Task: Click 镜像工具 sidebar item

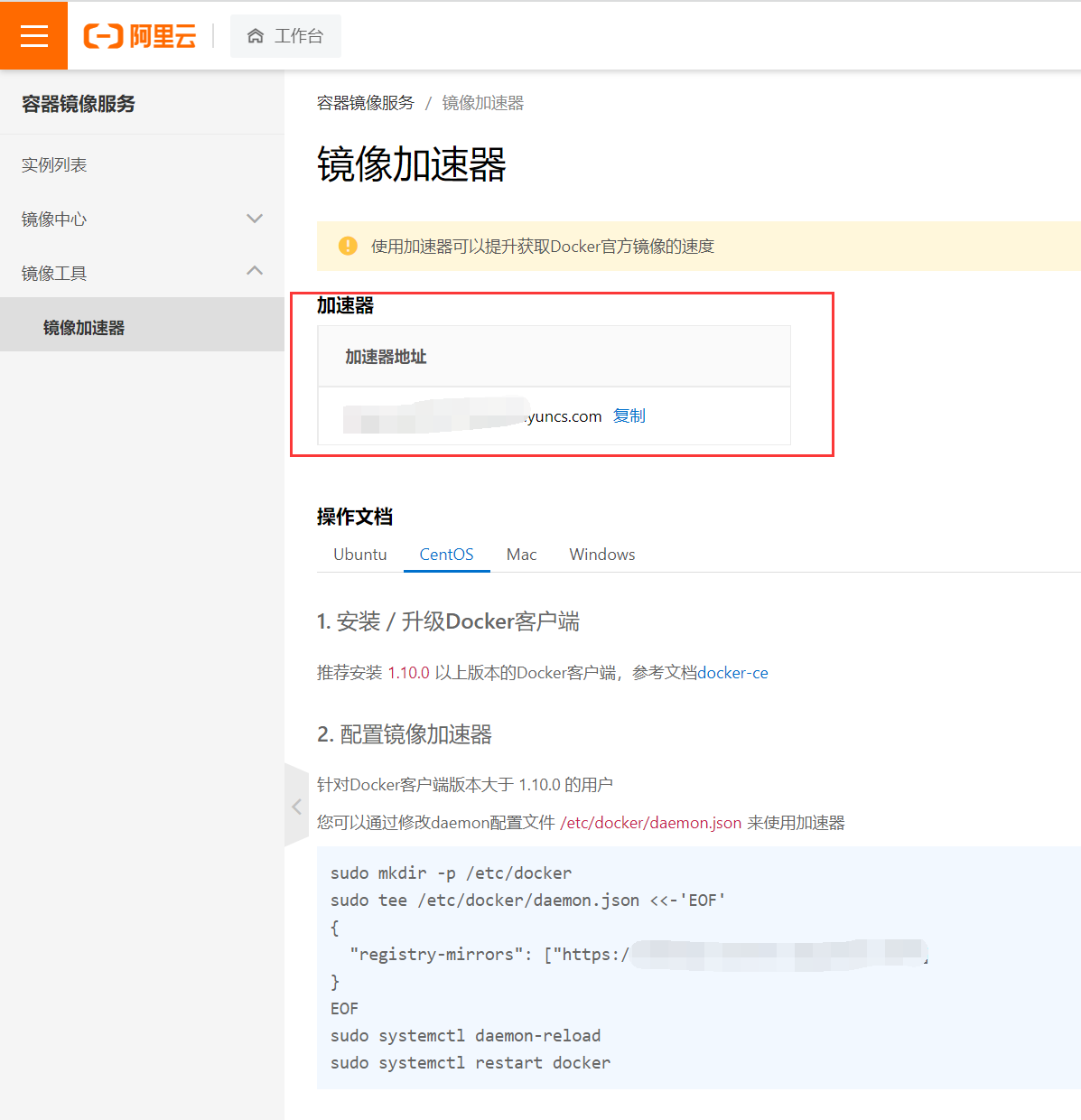Action: point(54,274)
